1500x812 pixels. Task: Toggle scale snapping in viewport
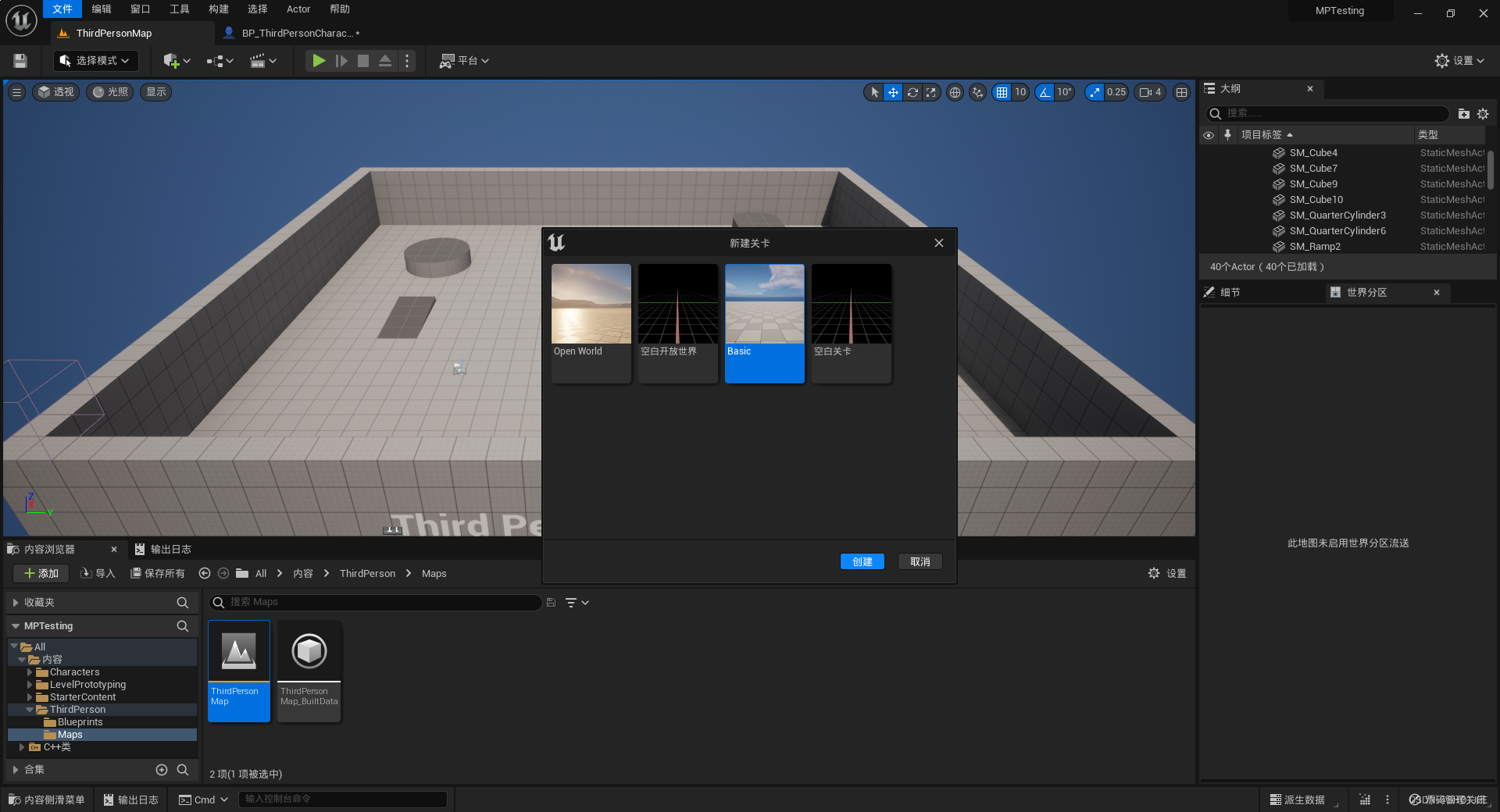click(x=1095, y=92)
